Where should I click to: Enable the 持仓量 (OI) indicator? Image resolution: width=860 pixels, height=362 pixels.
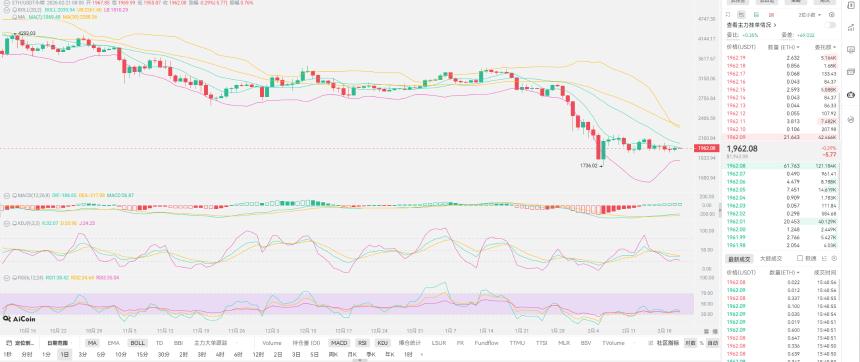[x=306, y=343]
